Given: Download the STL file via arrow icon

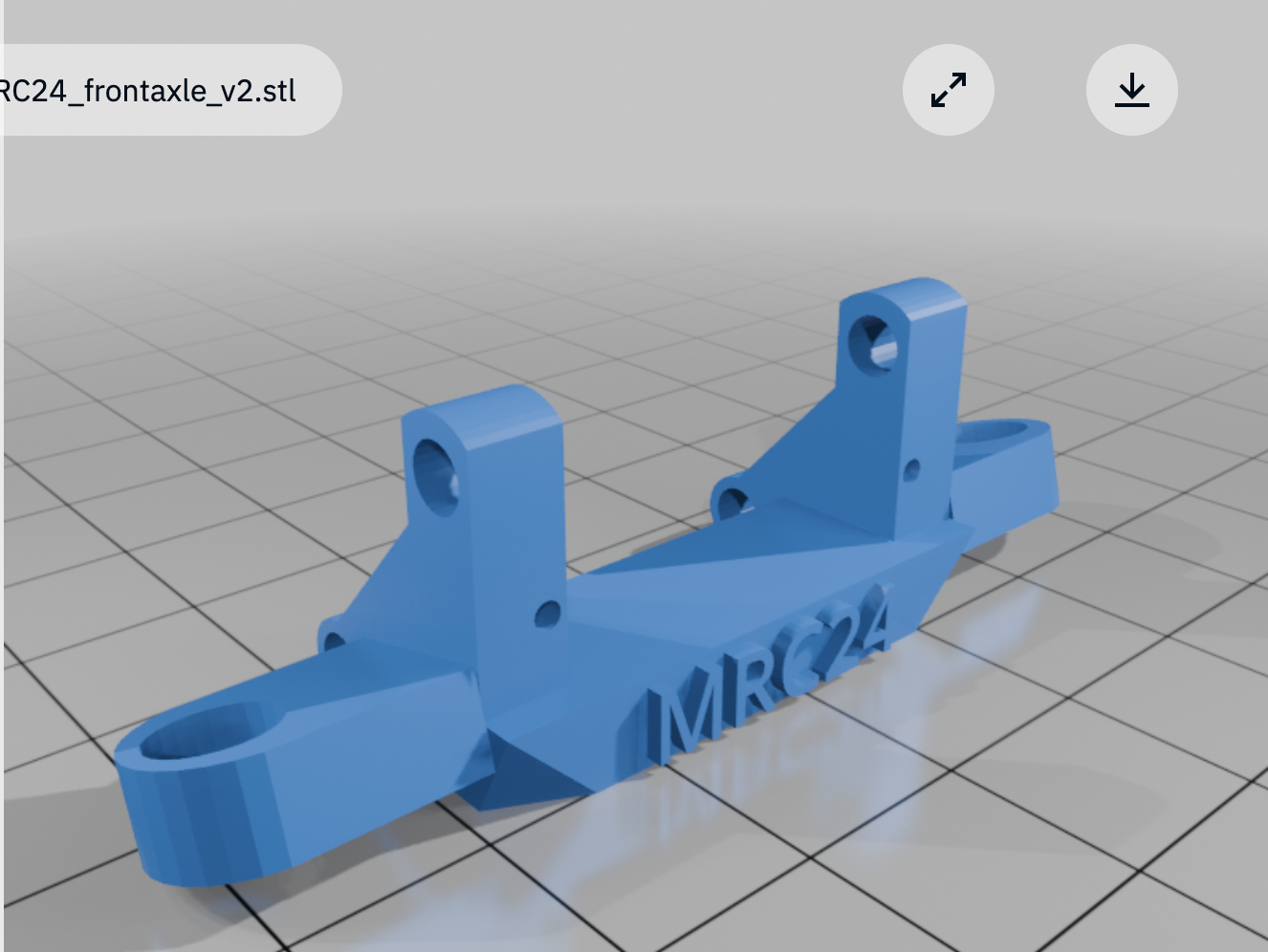Looking at the screenshot, I should coord(1132,90).
